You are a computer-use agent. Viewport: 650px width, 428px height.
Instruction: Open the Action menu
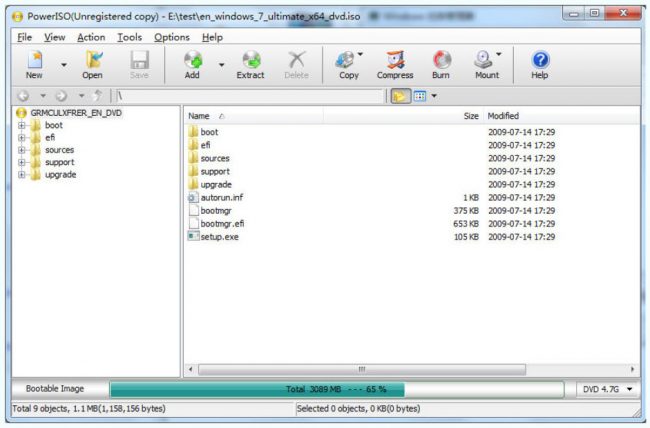coord(90,37)
